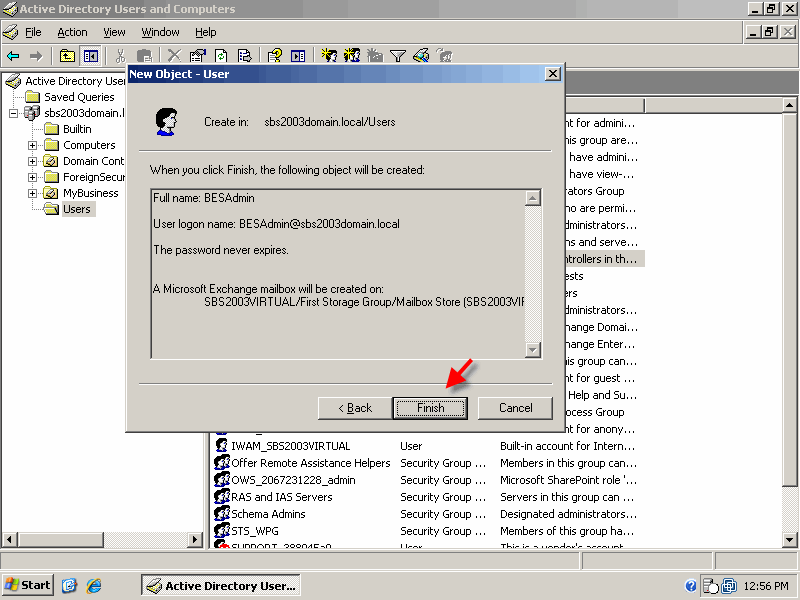Select the Users folder in the tree
800x600 pixels.
coord(77,209)
